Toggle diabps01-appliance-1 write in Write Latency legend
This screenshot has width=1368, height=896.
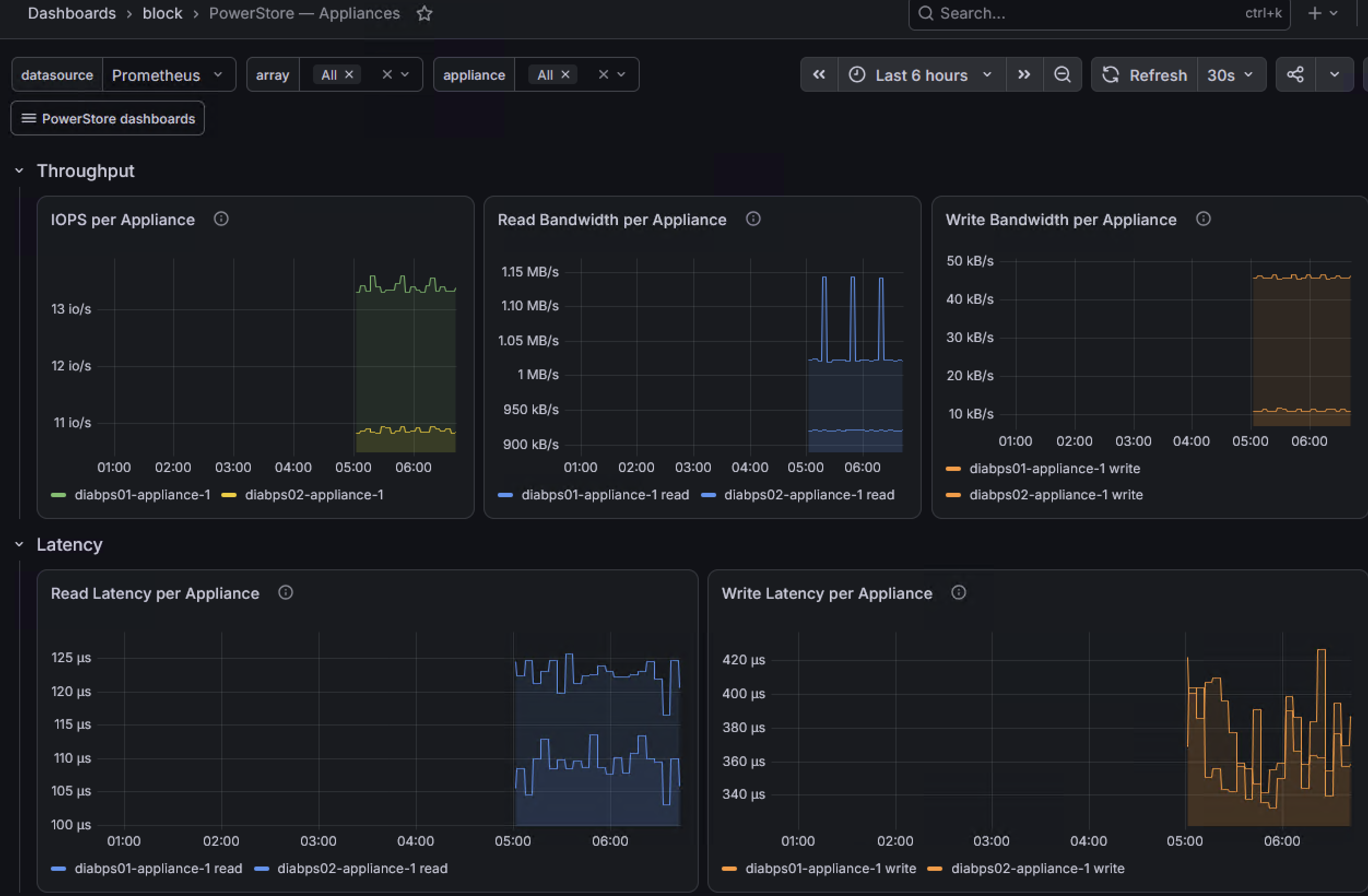pyautogui.click(x=830, y=869)
